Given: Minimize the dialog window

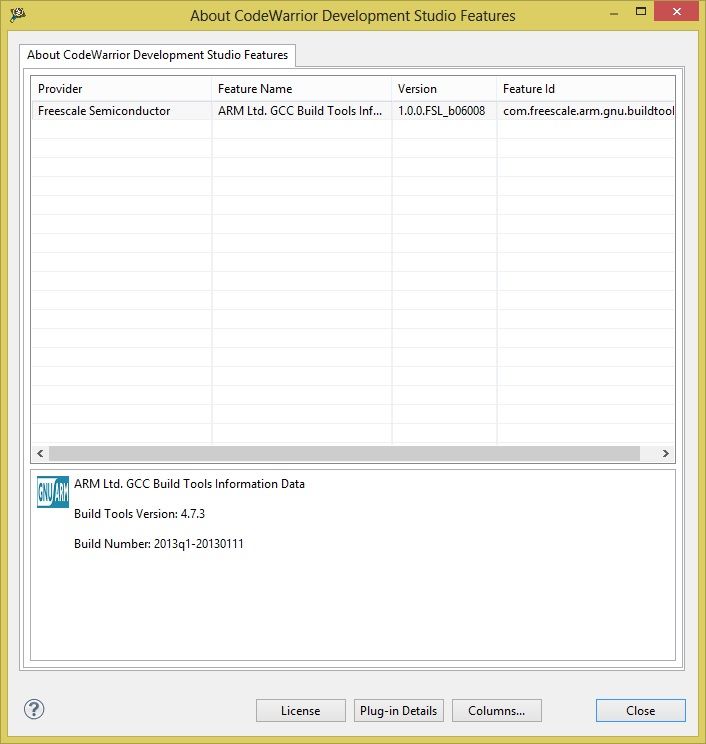Looking at the screenshot, I should 614,13.
